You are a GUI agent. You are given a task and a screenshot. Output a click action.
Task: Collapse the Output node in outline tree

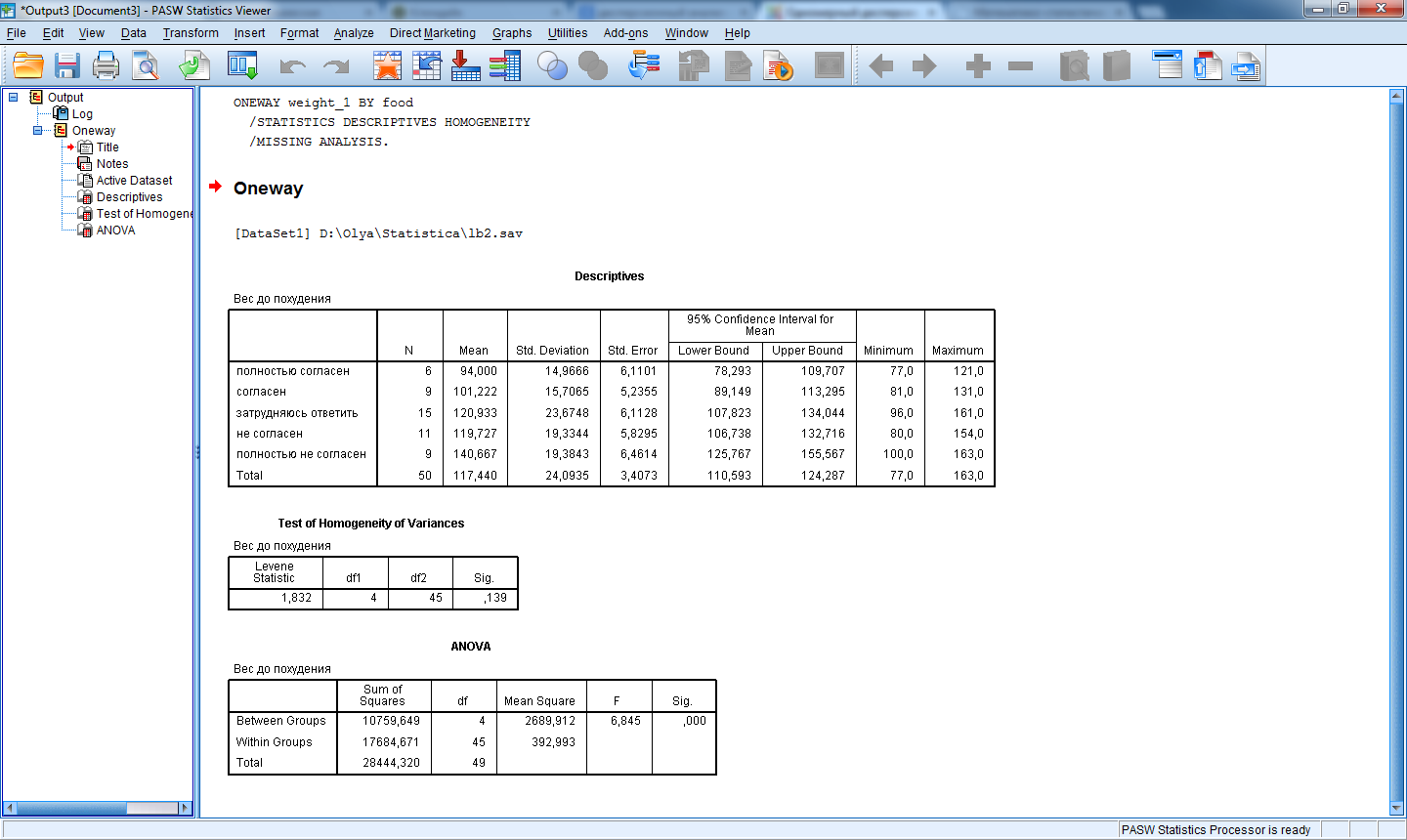pos(14,97)
